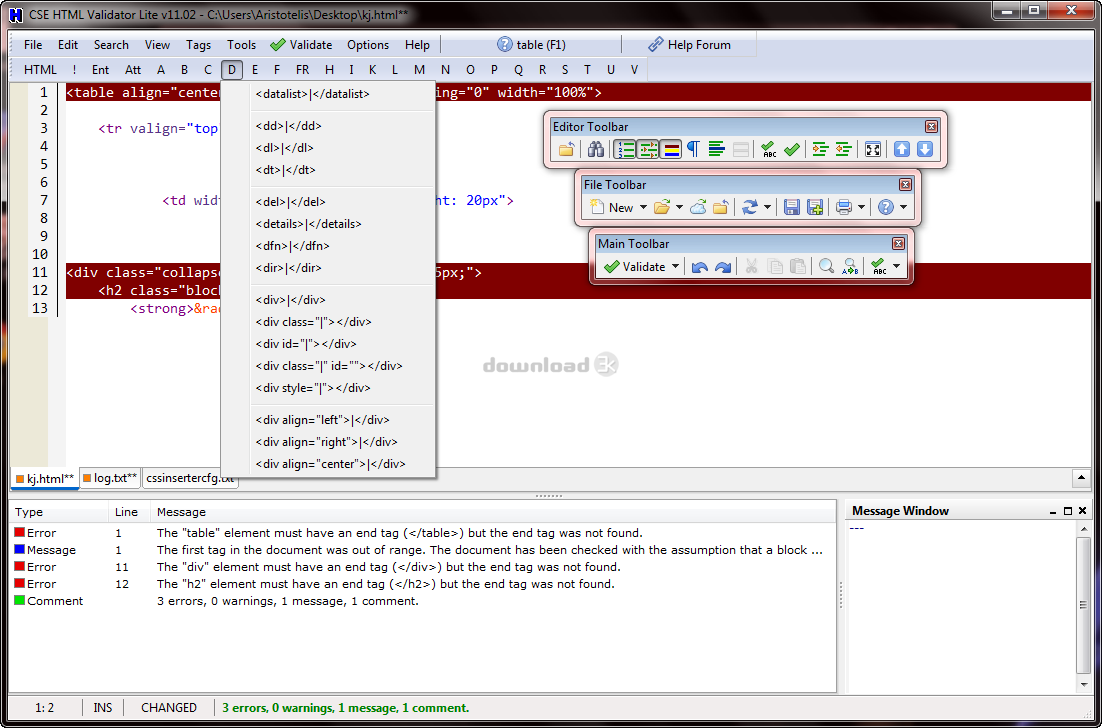Click the green checkmark in Editor Toolbar
The height and width of the screenshot is (728, 1102).
point(792,149)
